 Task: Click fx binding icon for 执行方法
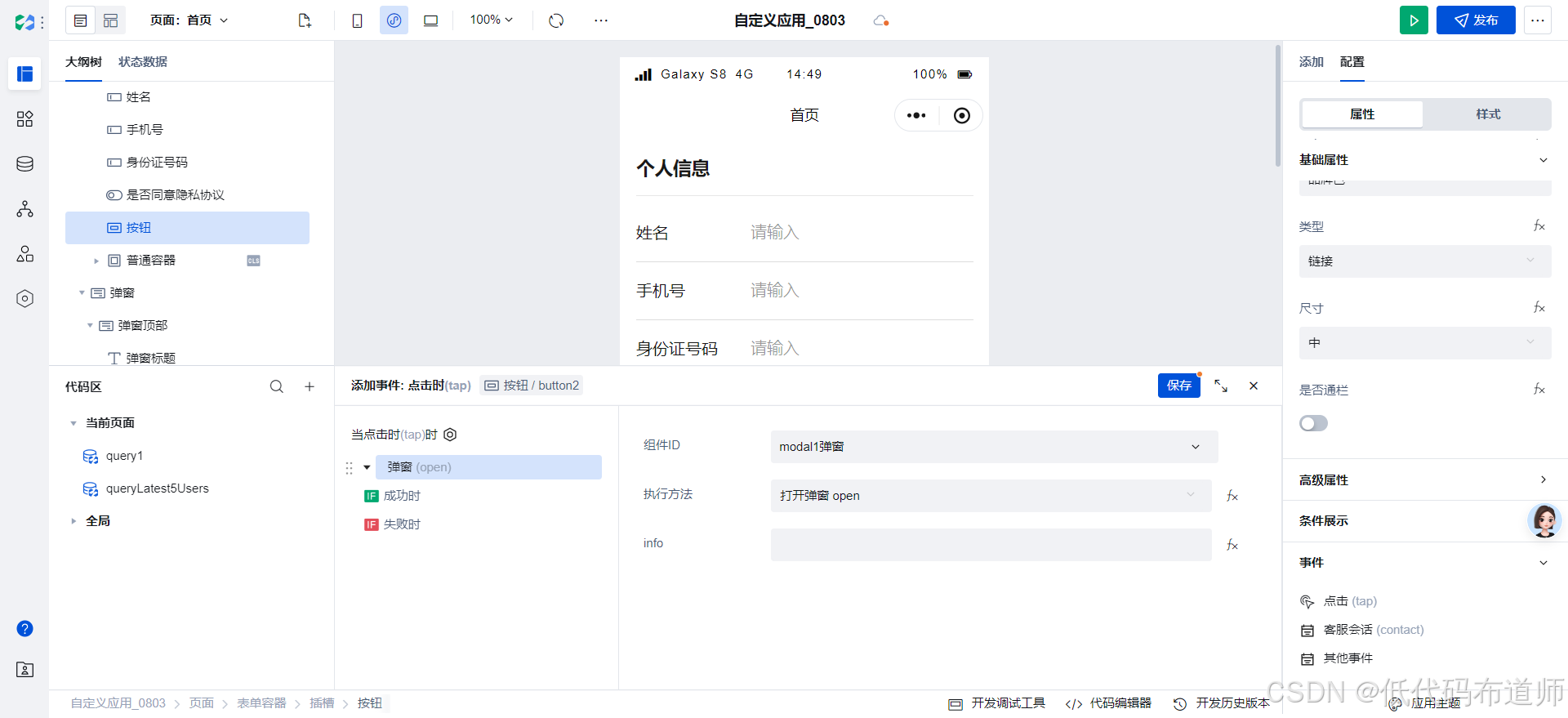(1232, 496)
